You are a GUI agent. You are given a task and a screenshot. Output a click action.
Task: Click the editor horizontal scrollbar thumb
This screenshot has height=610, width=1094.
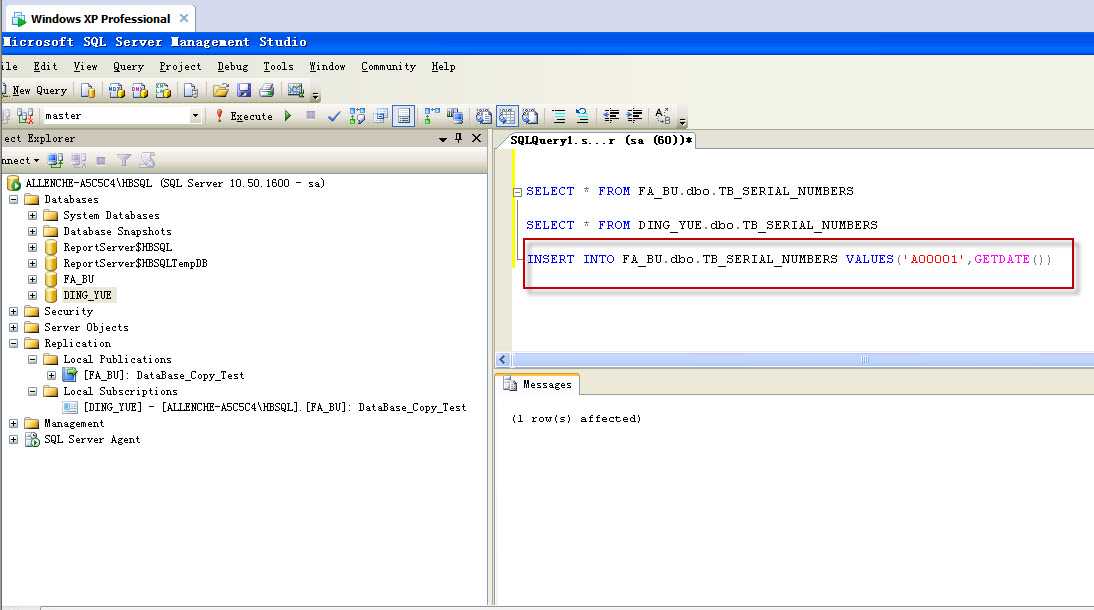click(x=864, y=360)
